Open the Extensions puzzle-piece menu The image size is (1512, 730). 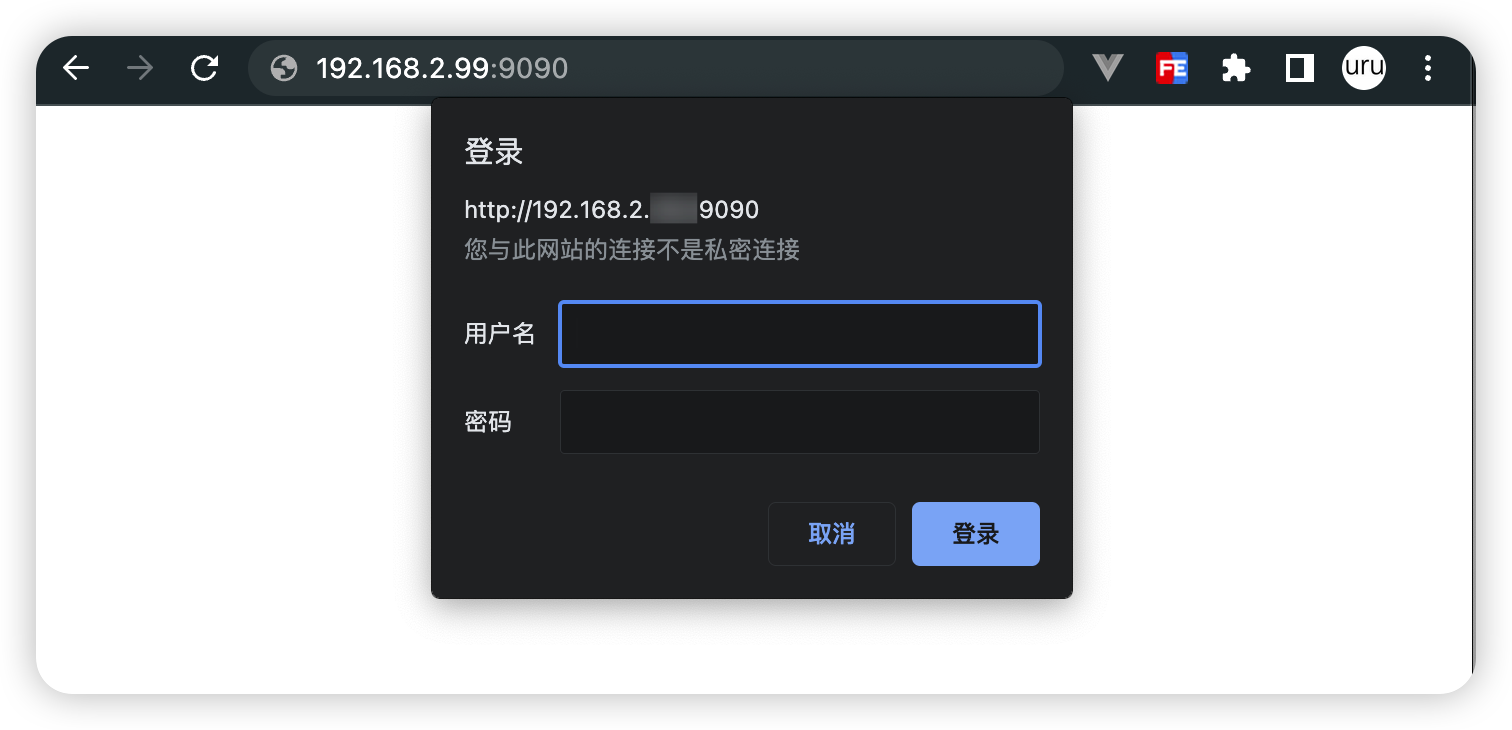pyautogui.click(x=1236, y=68)
